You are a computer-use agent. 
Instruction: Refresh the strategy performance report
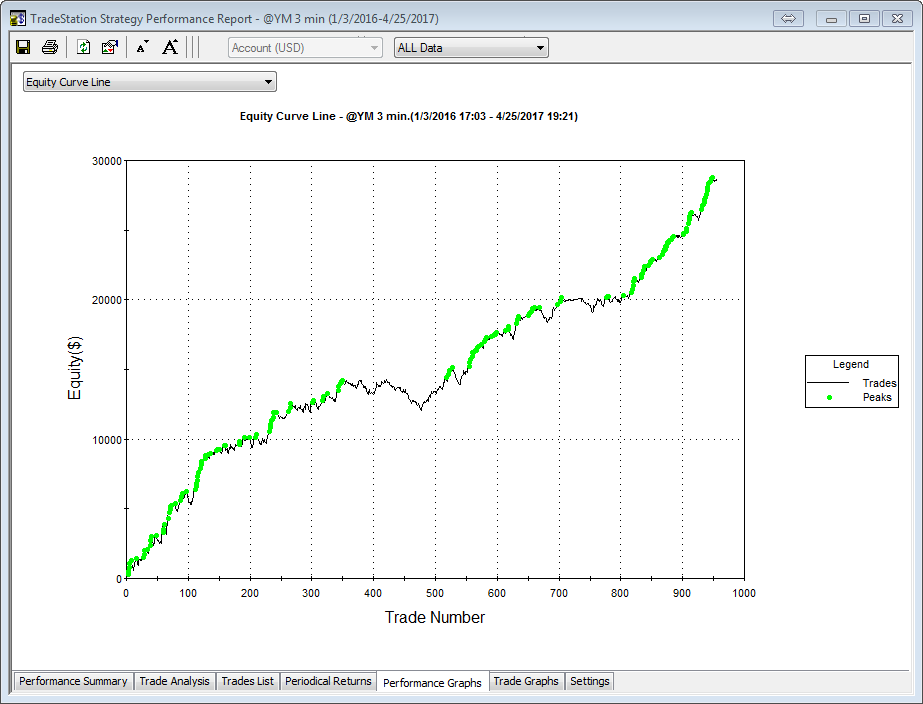pyautogui.click(x=84, y=47)
